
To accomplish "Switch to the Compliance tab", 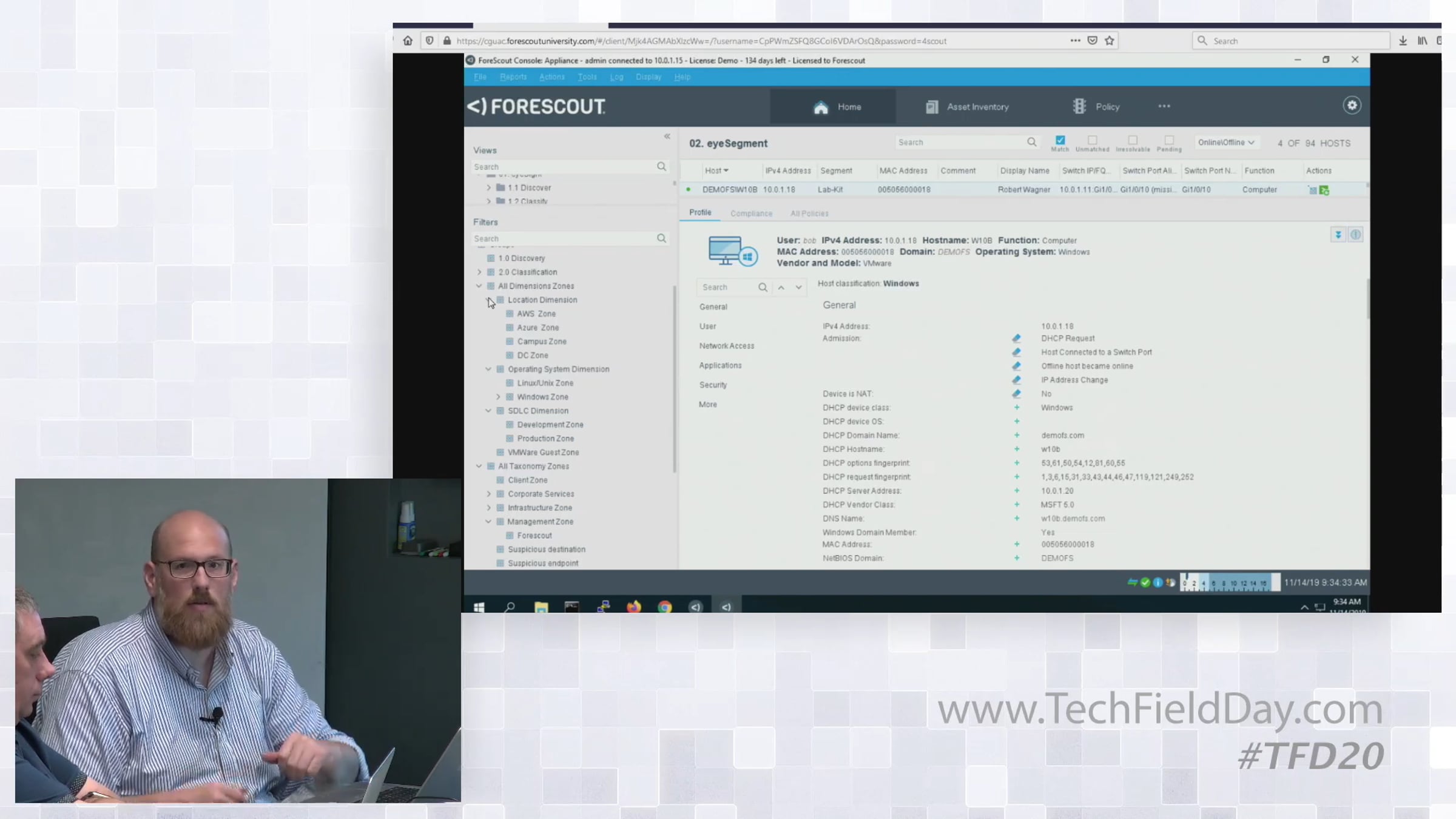I will pos(751,214).
